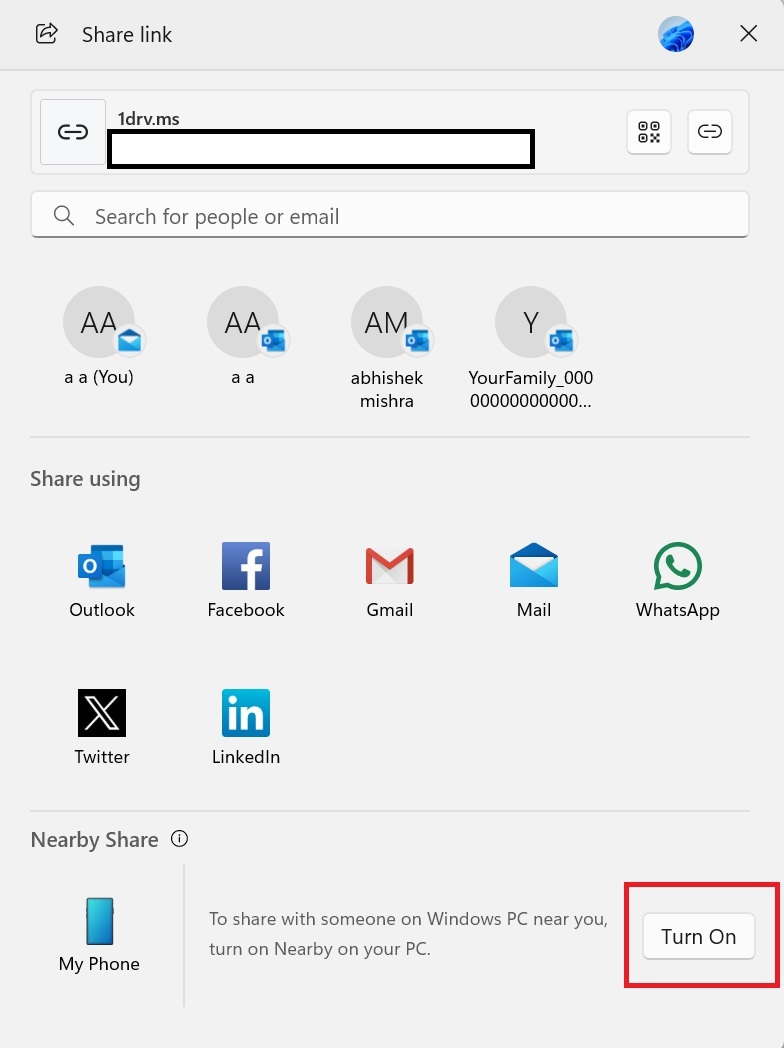Share using the Mail app
This screenshot has height=1048, width=784.
click(x=533, y=581)
